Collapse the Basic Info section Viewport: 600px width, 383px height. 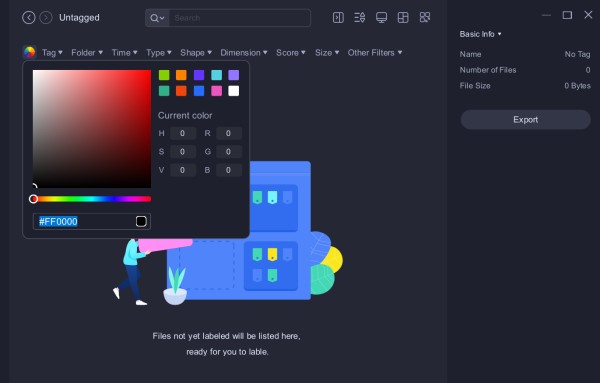480,34
